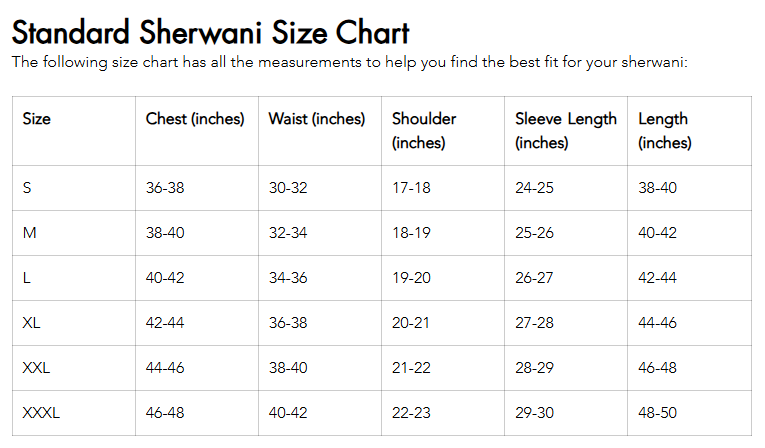This screenshot has height=448, width=765.
Task: Click the Length (inches) column header
Action: 664,130
